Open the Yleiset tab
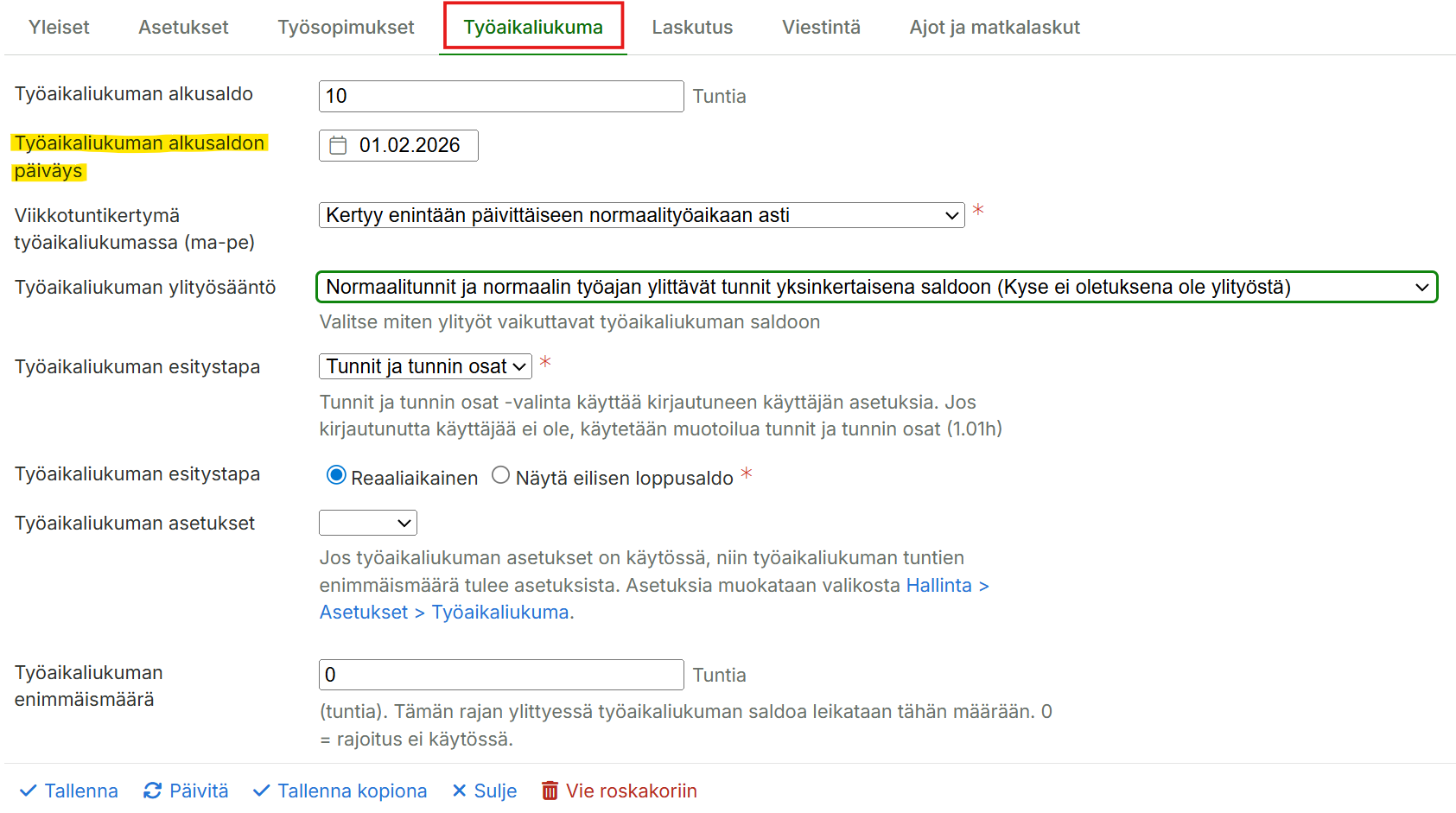This screenshot has height=813, width=1456. tap(59, 28)
